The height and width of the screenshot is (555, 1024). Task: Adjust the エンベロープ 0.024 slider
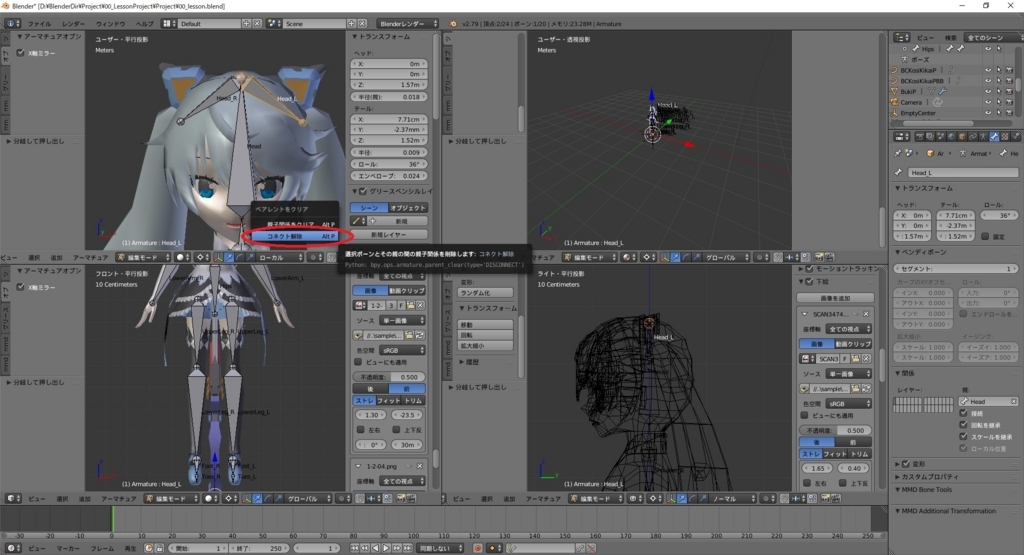point(389,176)
